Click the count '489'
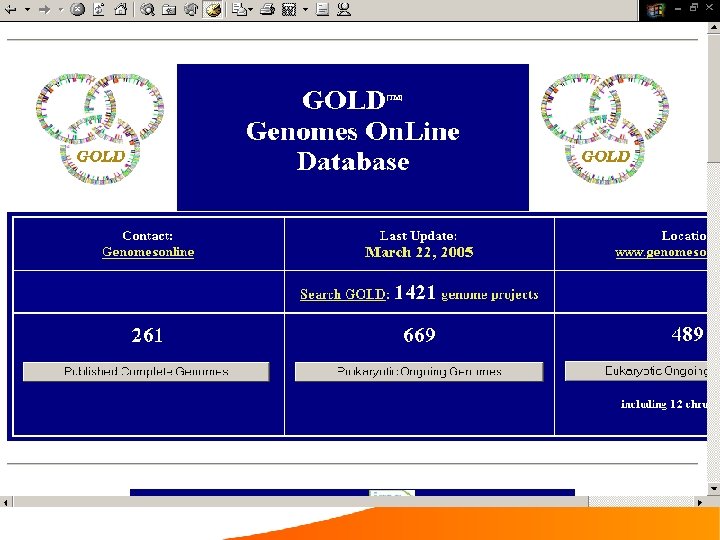Viewport: 720px width, 540px height. [x=687, y=334]
